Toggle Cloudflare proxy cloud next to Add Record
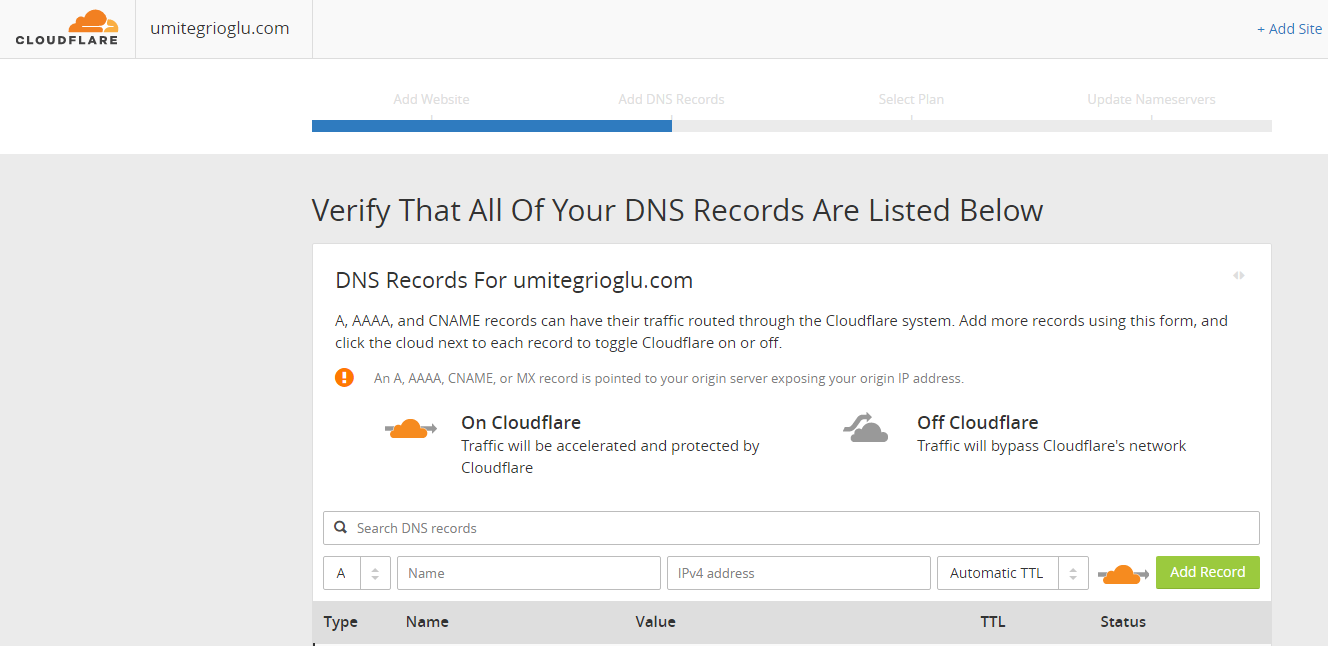 click(x=1123, y=574)
